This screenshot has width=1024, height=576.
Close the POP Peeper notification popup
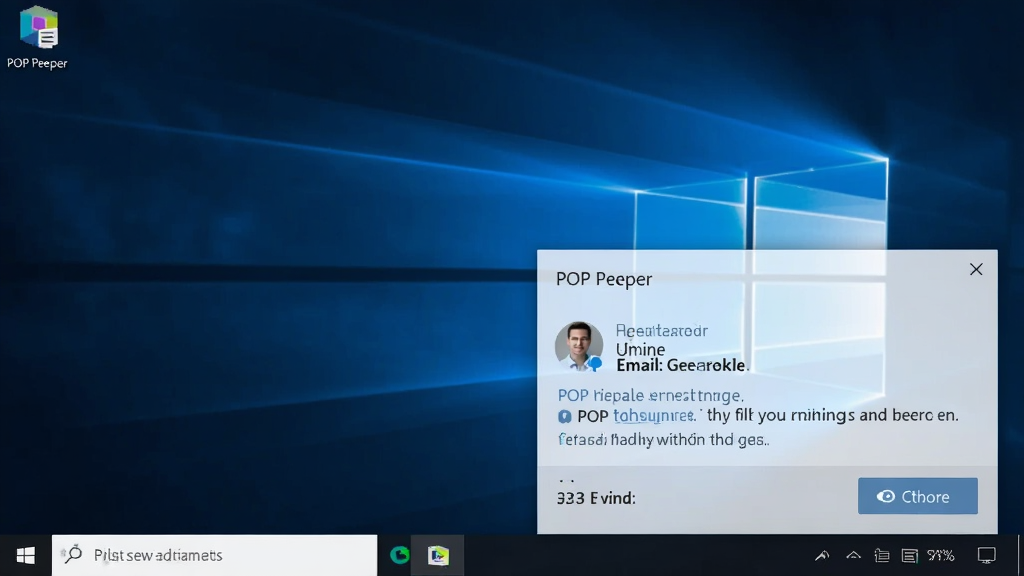pyautogui.click(x=976, y=269)
